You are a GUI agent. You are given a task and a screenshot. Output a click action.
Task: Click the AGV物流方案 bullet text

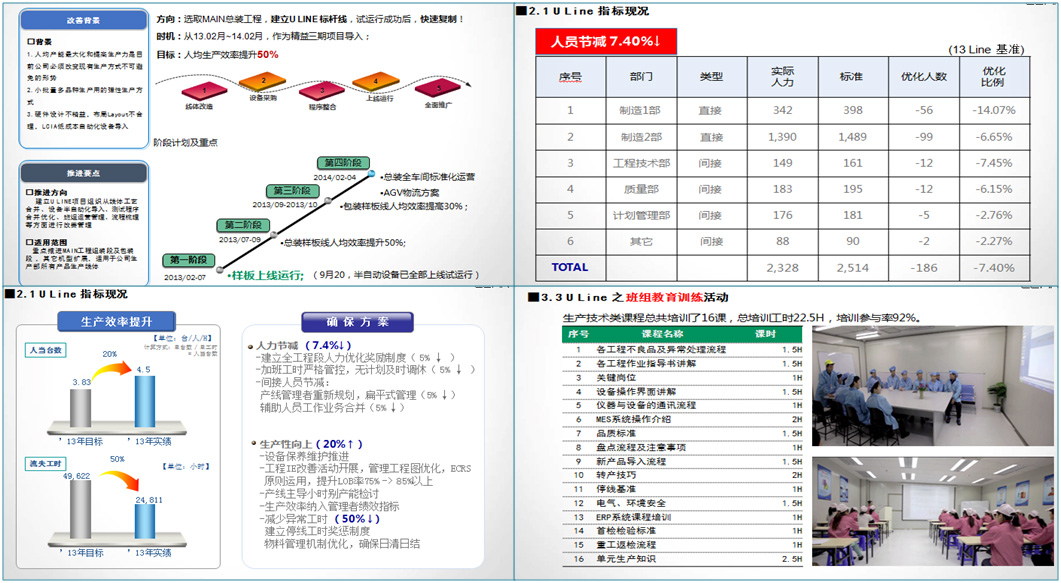(x=411, y=193)
